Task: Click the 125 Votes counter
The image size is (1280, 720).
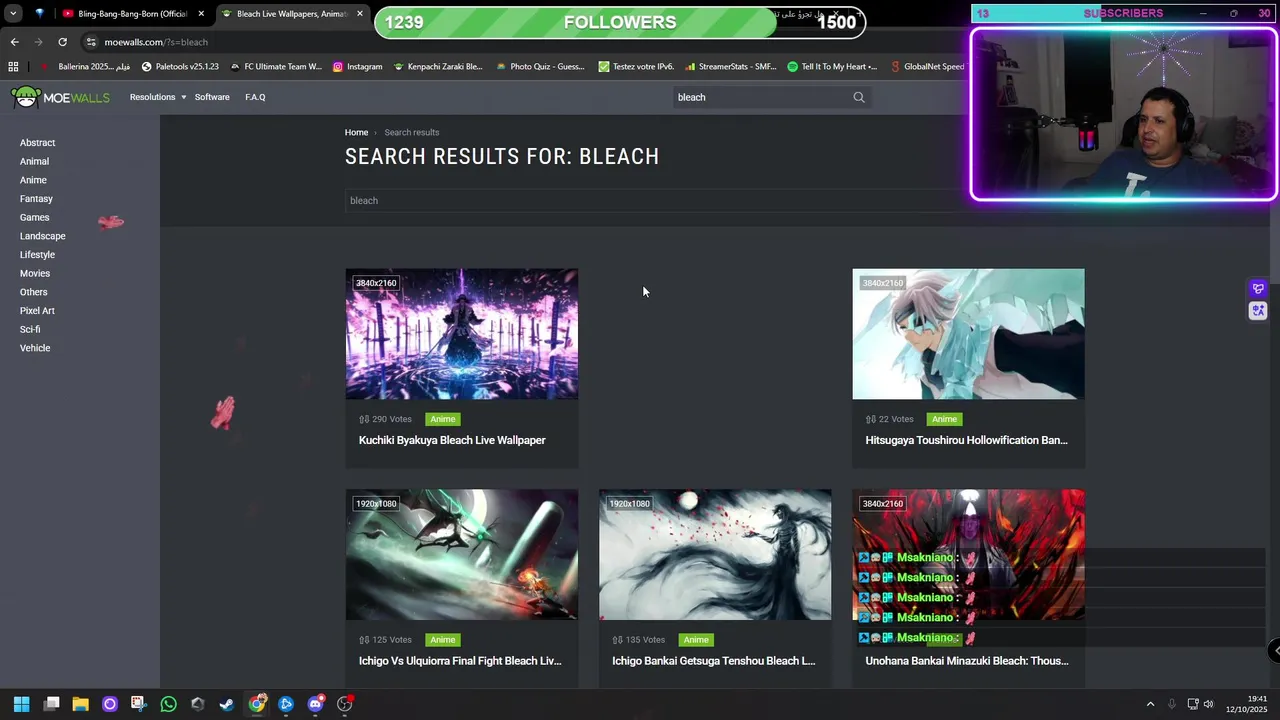Action: coord(385,640)
